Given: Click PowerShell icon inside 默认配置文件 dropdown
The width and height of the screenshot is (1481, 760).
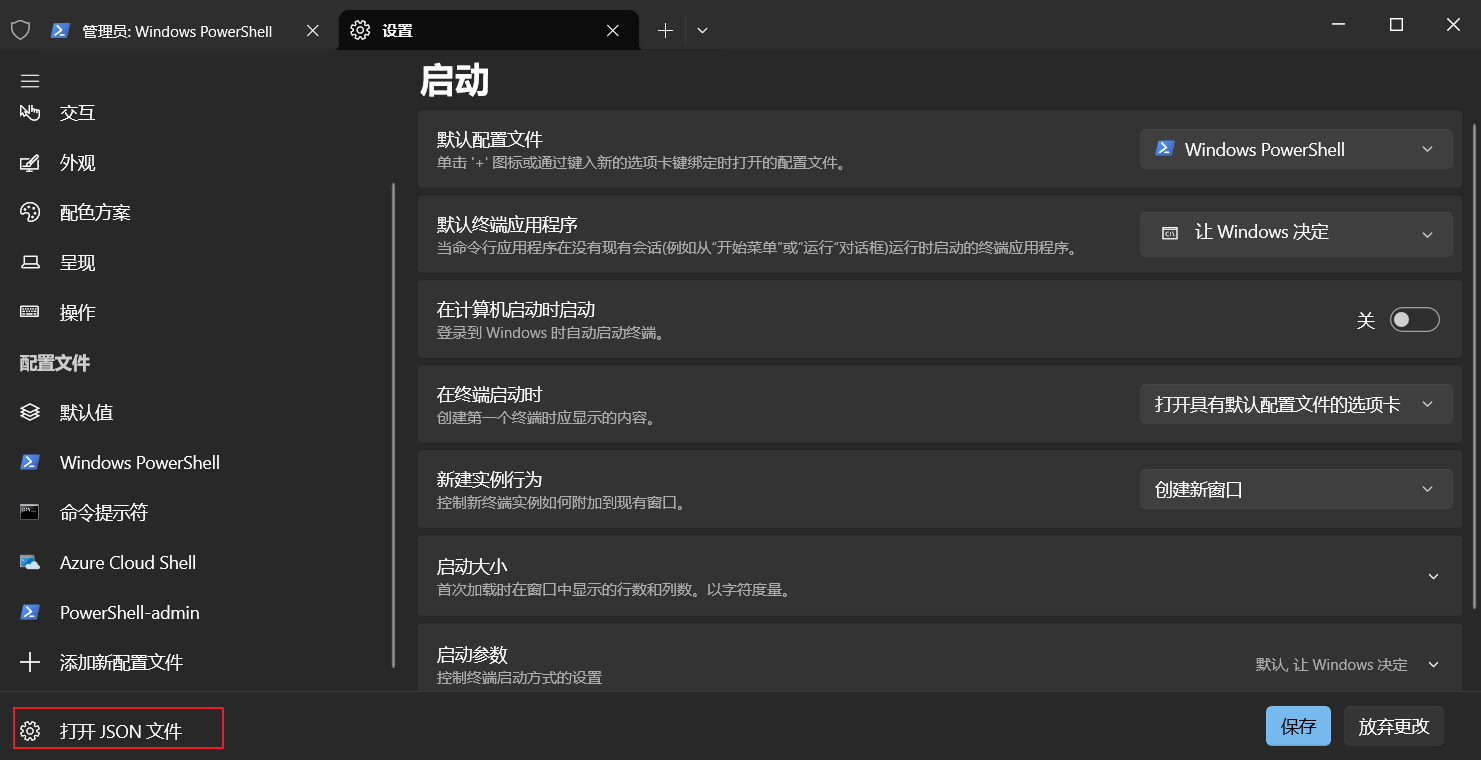Looking at the screenshot, I should pyautogui.click(x=1164, y=148).
